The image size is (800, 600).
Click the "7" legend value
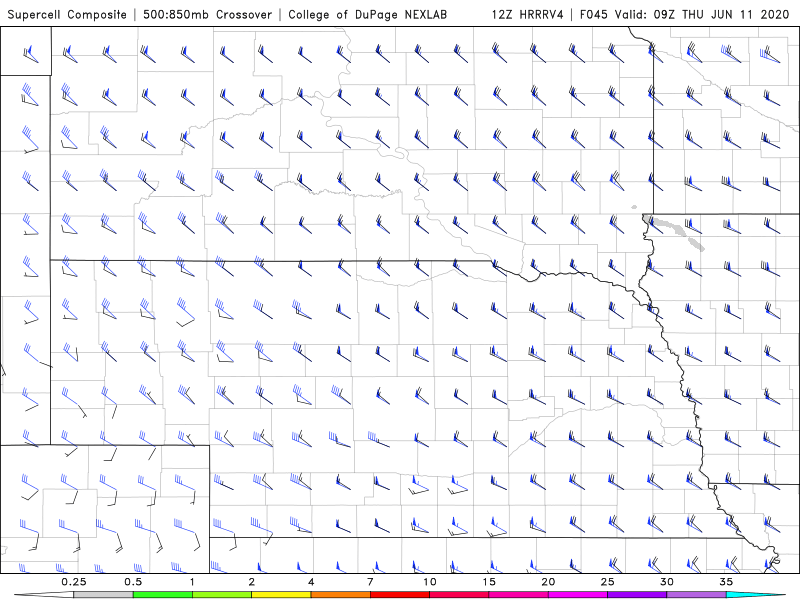pyautogui.click(x=370, y=582)
